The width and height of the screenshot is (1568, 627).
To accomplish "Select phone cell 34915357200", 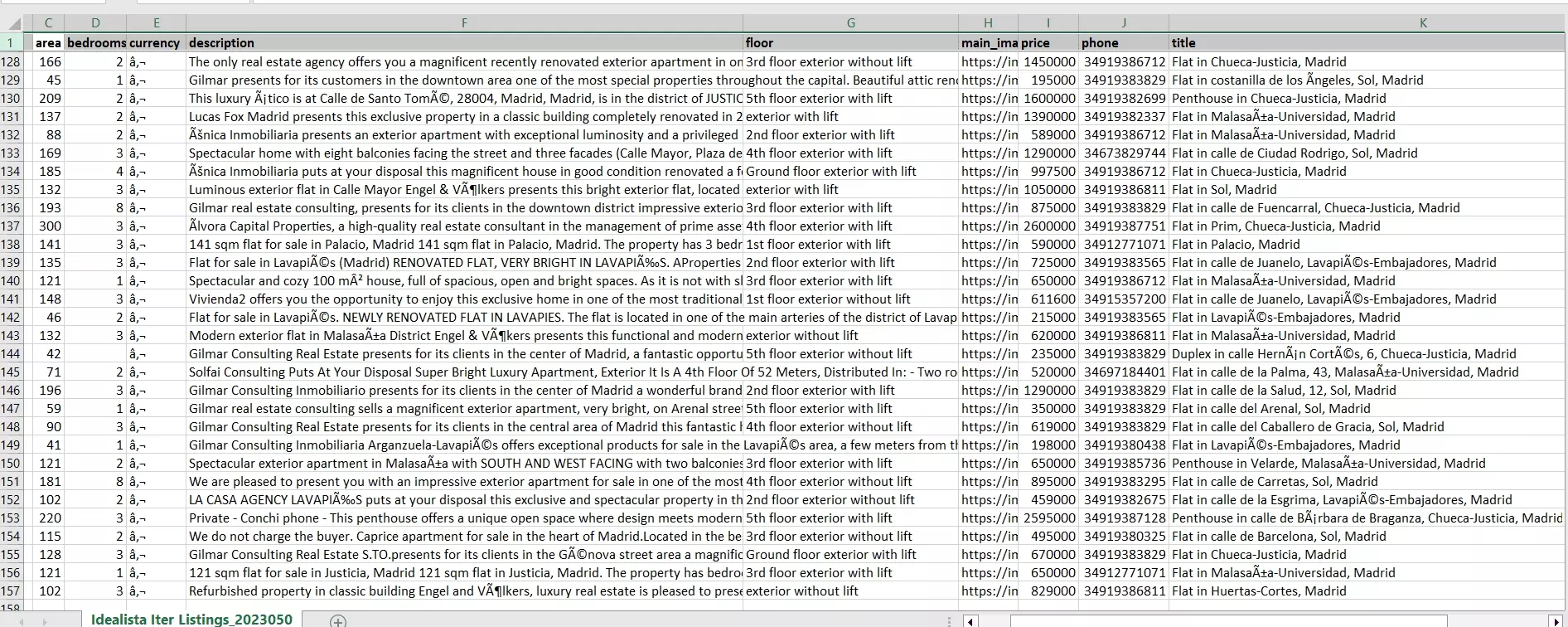I will (x=1124, y=299).
